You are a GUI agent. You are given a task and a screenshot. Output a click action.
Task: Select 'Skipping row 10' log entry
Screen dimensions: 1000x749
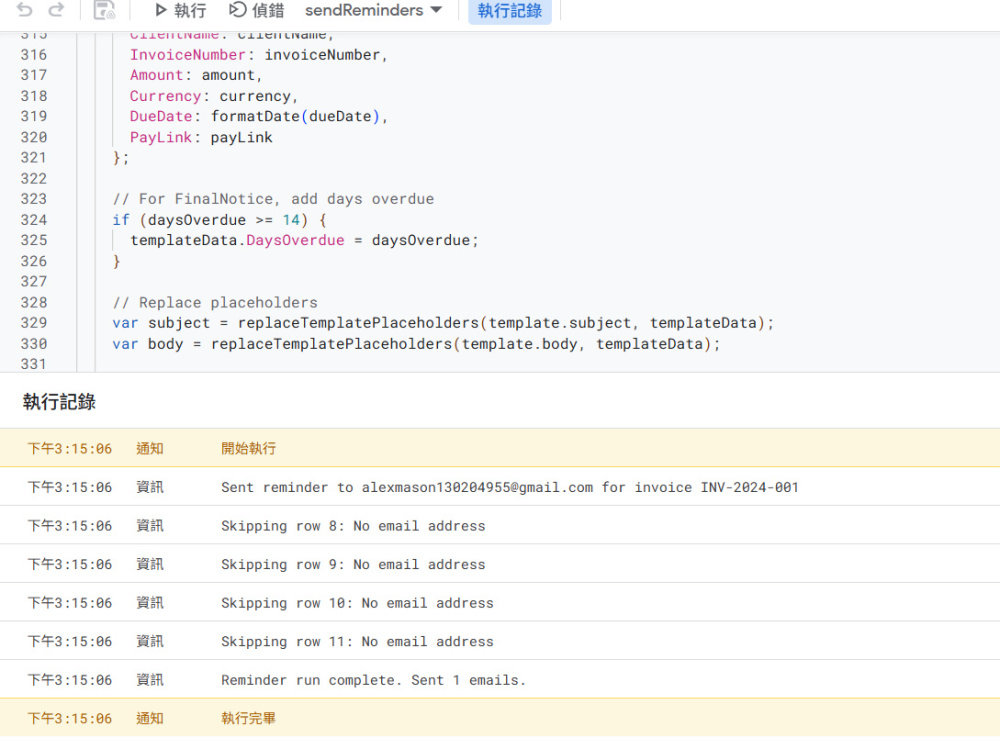pyautogui.click(x=500, y=602)
